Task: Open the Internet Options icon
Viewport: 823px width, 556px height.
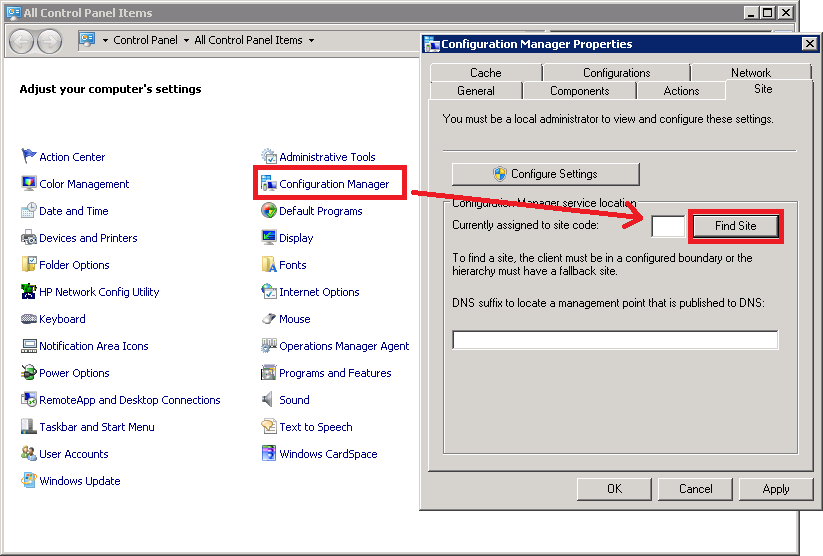Action: coord(269,291)
